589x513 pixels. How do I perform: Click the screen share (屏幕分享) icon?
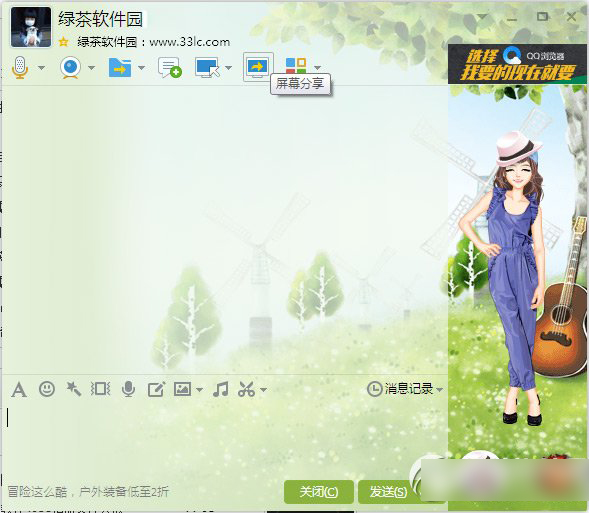point(258,67)
